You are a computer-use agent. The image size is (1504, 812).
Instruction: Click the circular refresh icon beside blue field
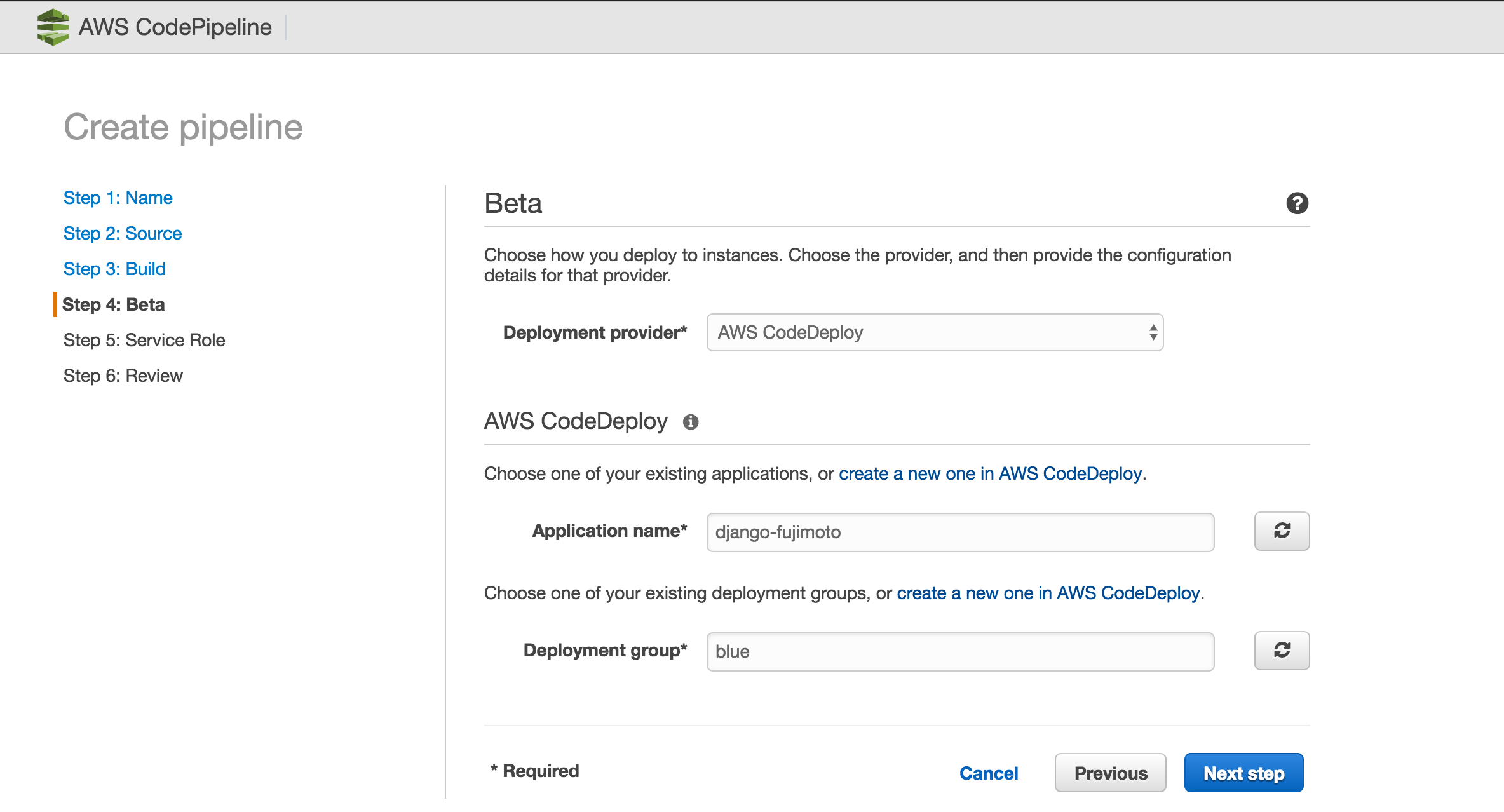1281,651
